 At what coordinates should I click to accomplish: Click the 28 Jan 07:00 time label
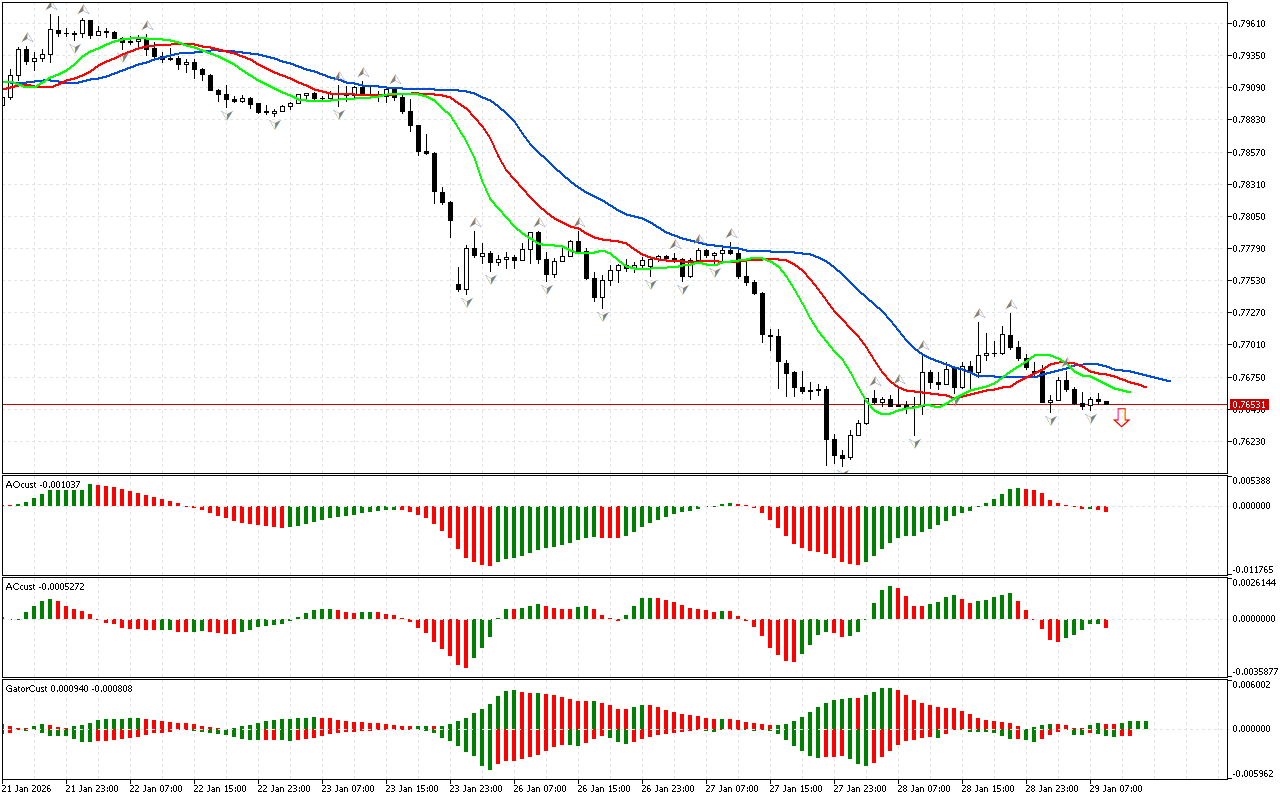click(924, 789)
